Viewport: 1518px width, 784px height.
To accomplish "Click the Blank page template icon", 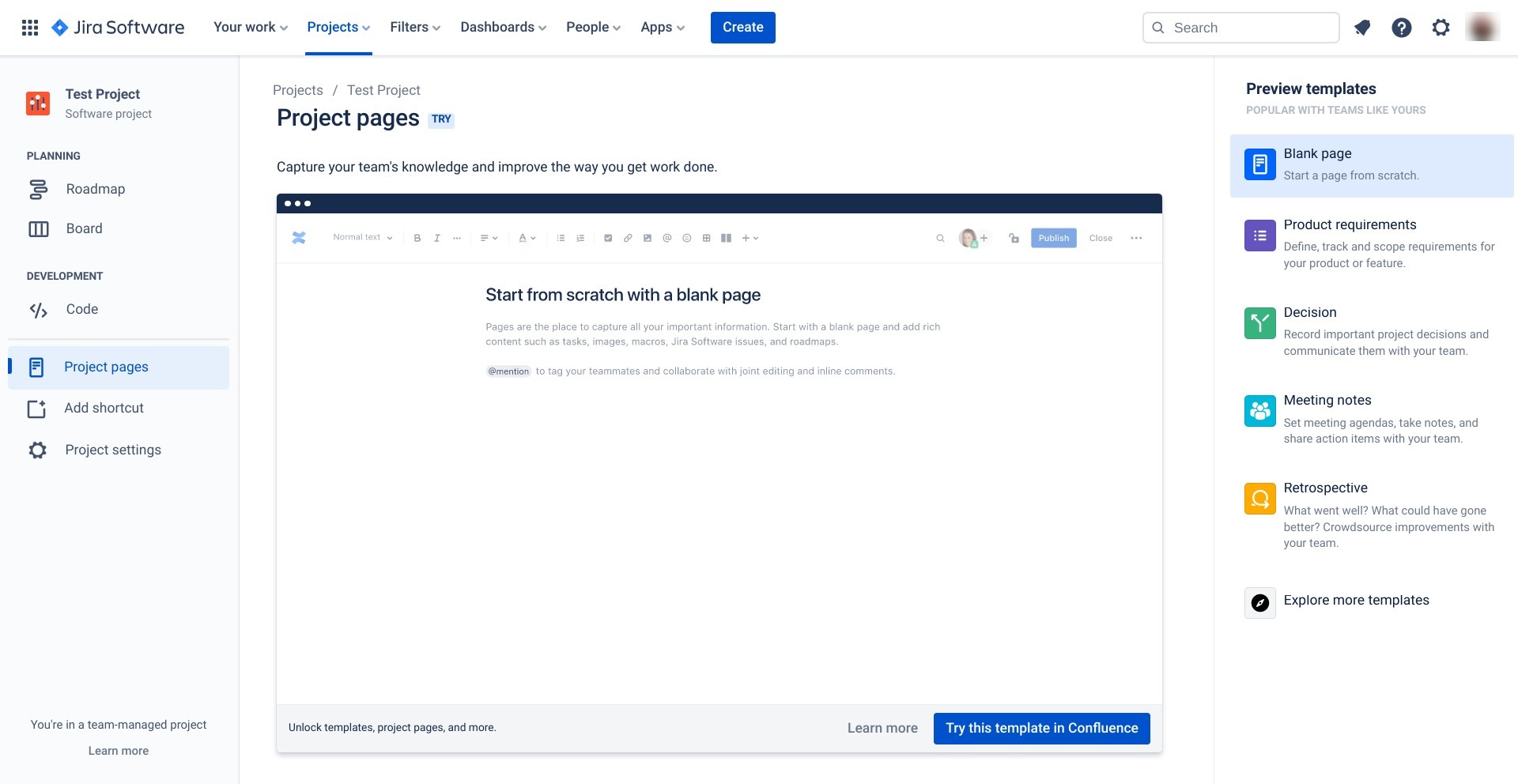I will click(1260, 164).
